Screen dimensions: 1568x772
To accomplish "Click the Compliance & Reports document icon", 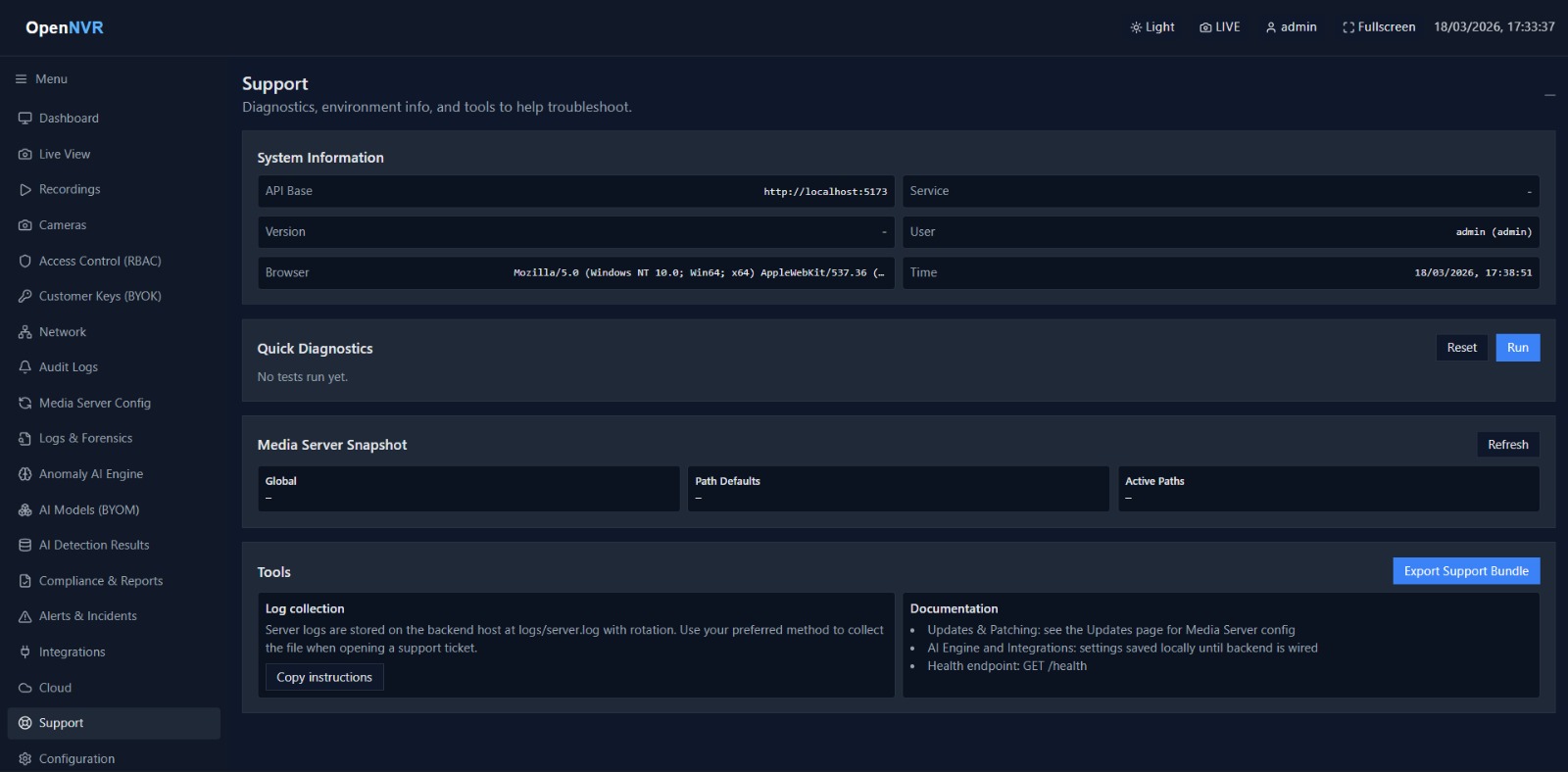I will [x=25, y=581].
